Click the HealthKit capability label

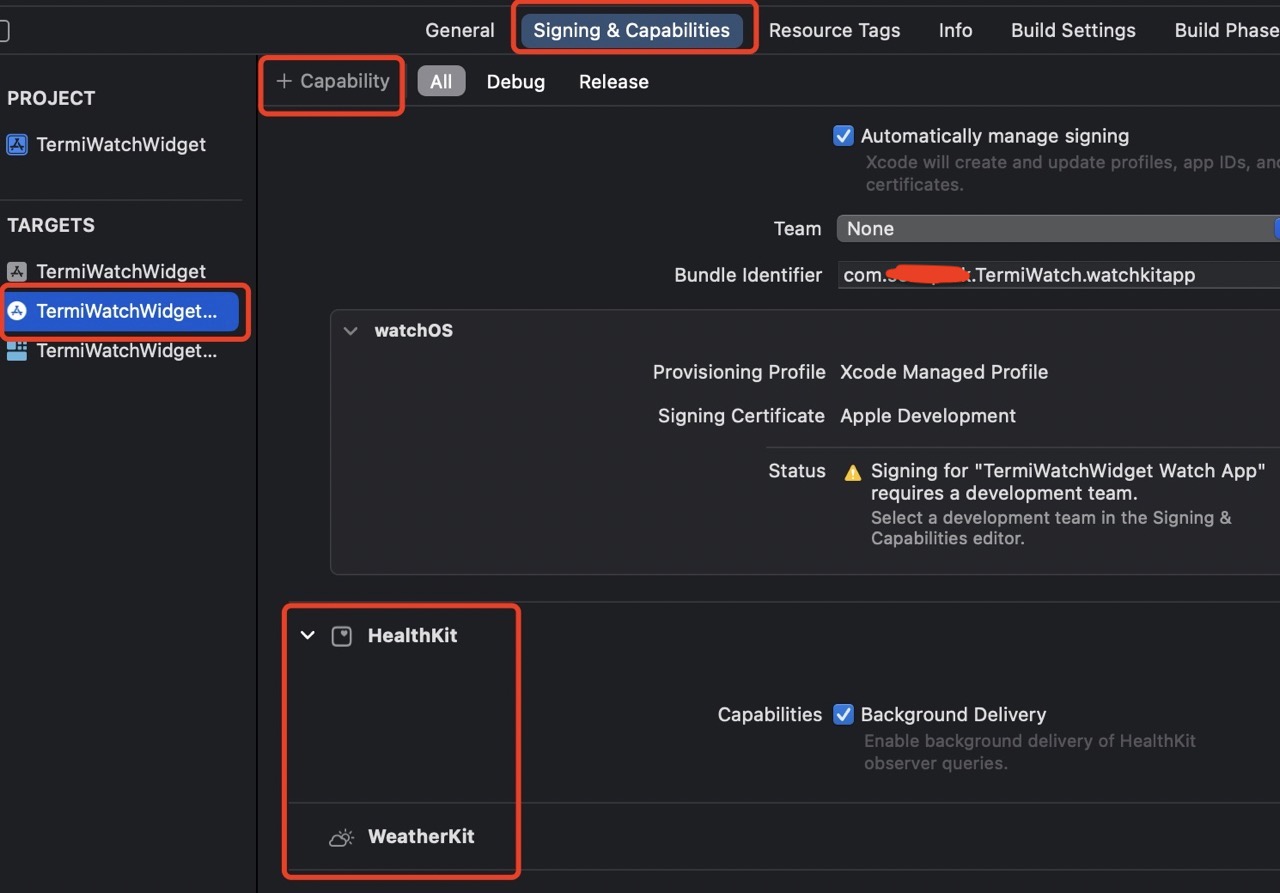pyautogui.click(x=412, y=635)
